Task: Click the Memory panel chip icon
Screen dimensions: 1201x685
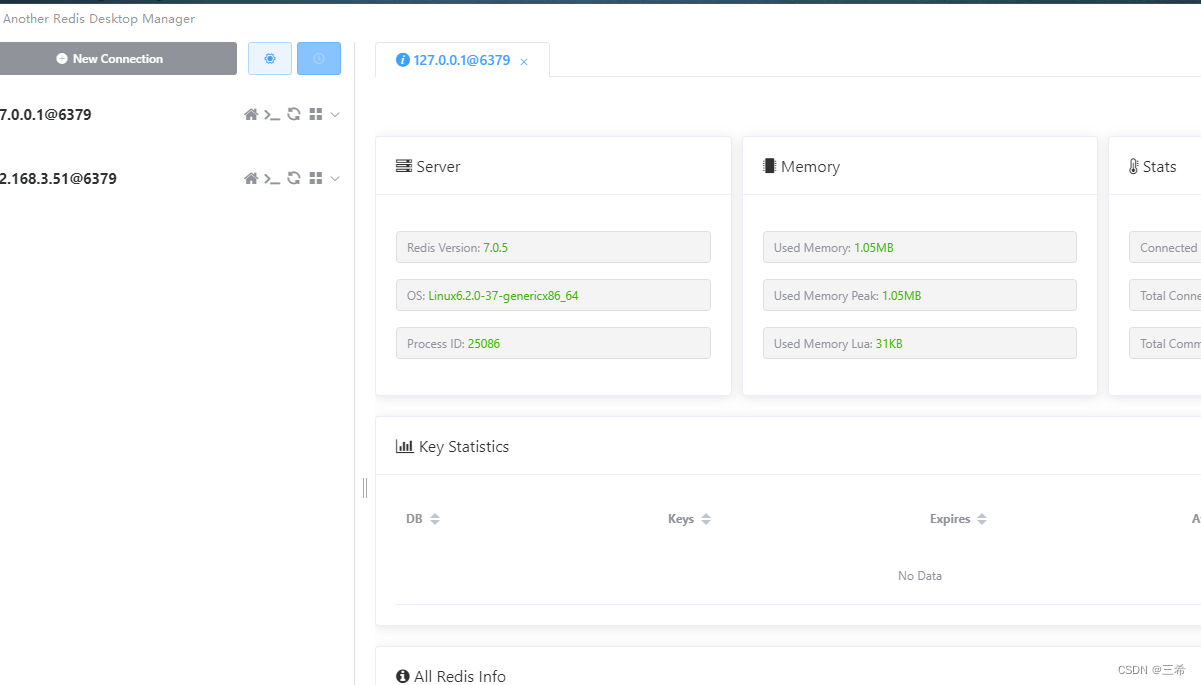Action: coord(769,166)
